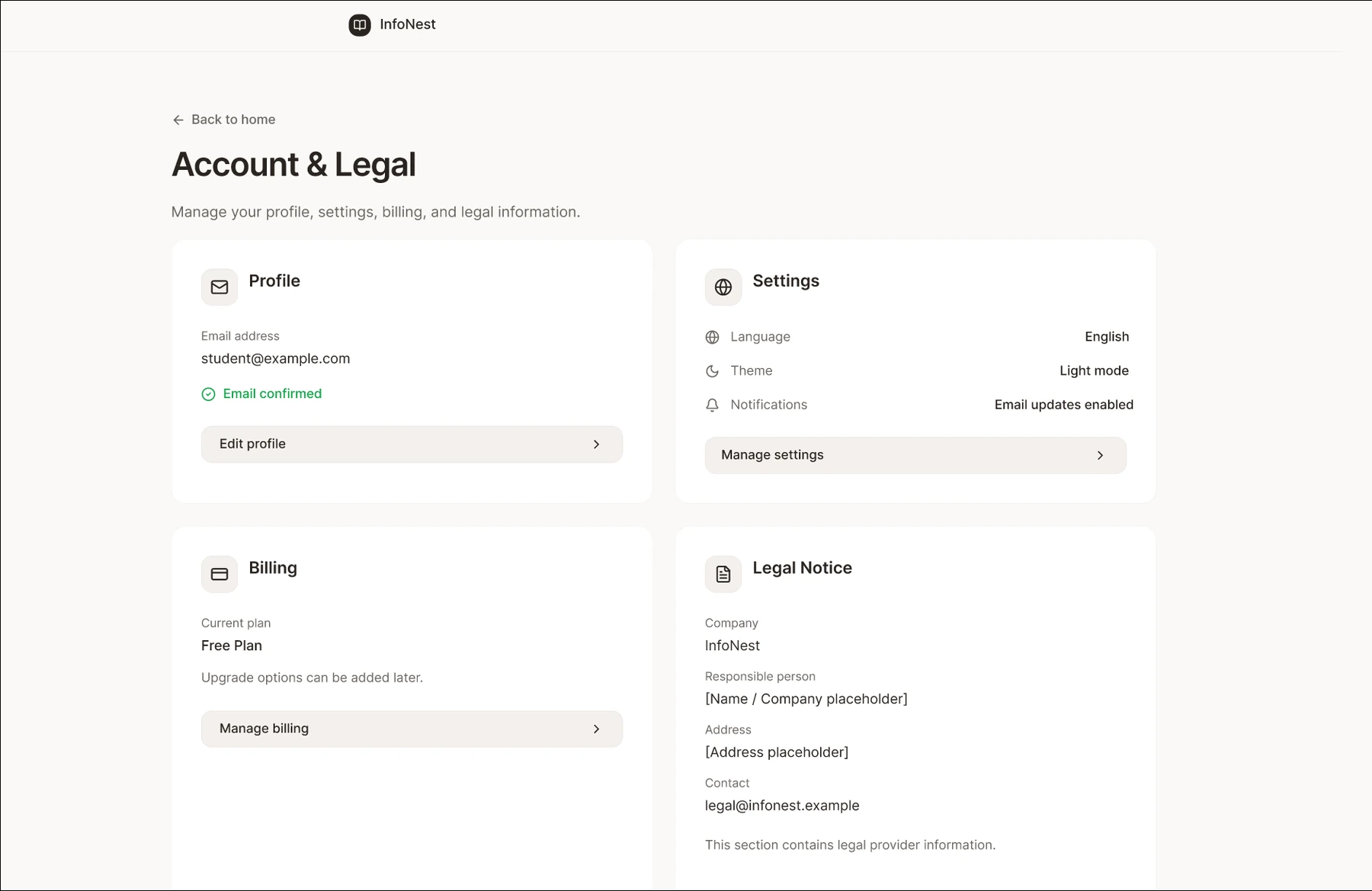Click the chevron on Manage settings
Screen dimensions: 1372x891
click(x=1100, y=455)
